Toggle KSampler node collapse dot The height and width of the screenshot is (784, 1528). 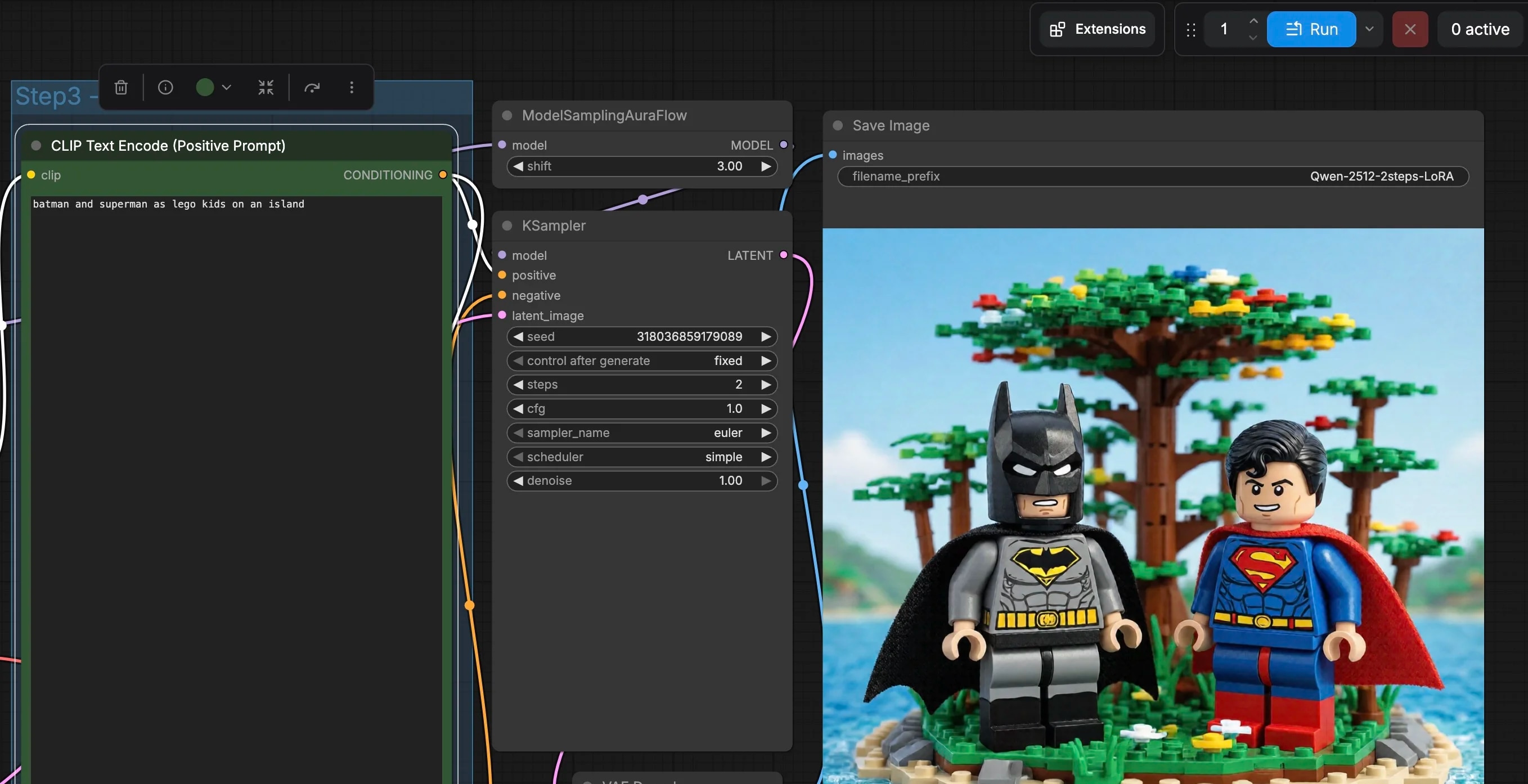click(507, 226)
